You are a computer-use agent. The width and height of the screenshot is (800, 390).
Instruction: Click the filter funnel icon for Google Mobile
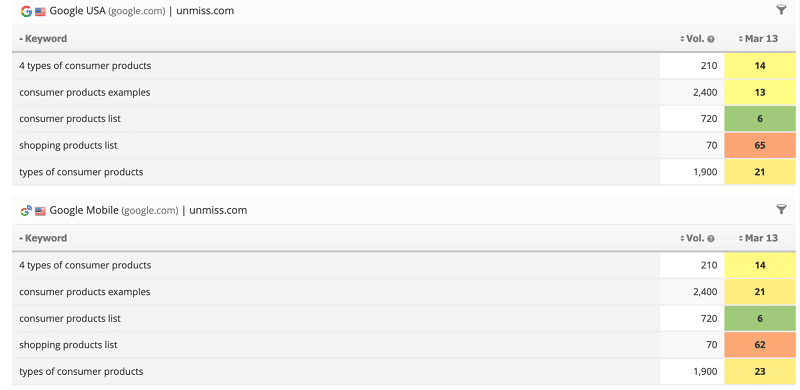pyautogui.click(x=781, y=209)
